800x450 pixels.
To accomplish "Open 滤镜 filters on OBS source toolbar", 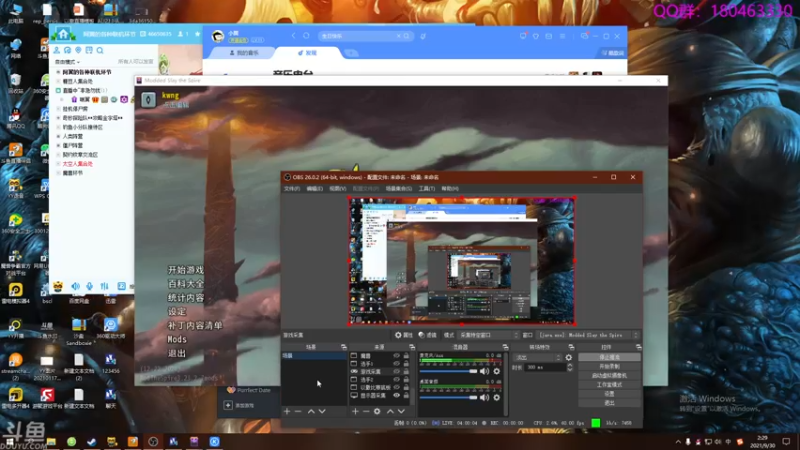I will (428, 335).
